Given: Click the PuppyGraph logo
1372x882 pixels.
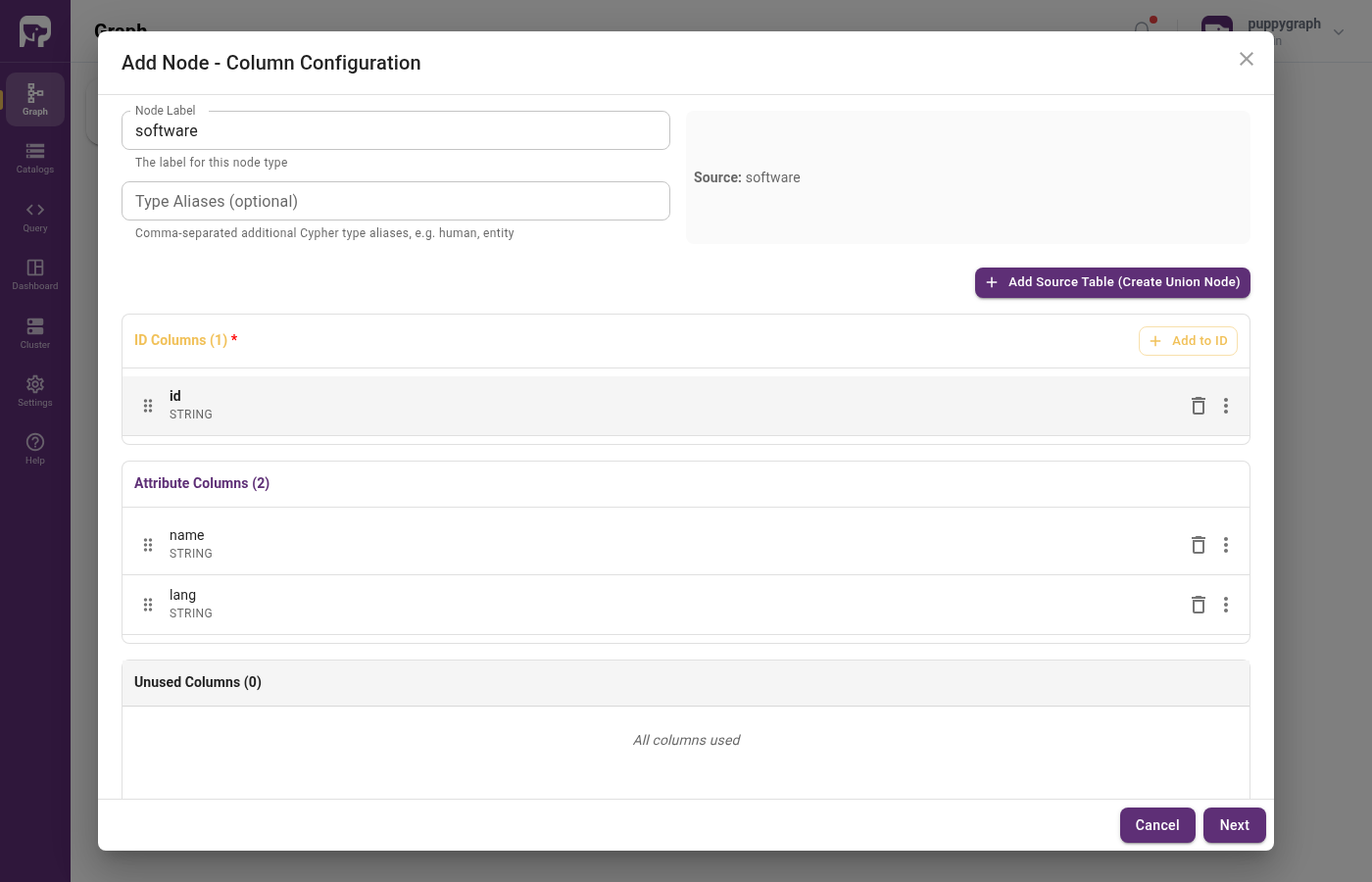Looking at the screenshot, I should (35, 31).
